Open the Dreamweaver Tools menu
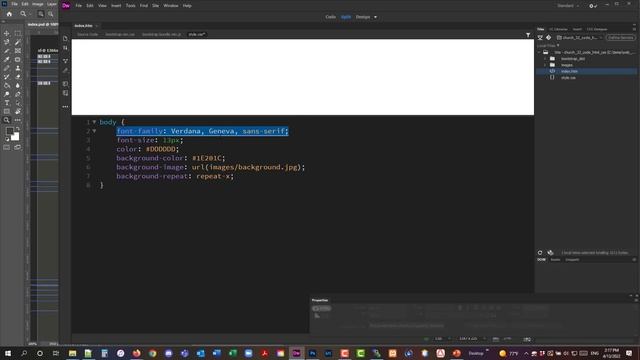Screen dimensions: 640x360 point(131,6)
